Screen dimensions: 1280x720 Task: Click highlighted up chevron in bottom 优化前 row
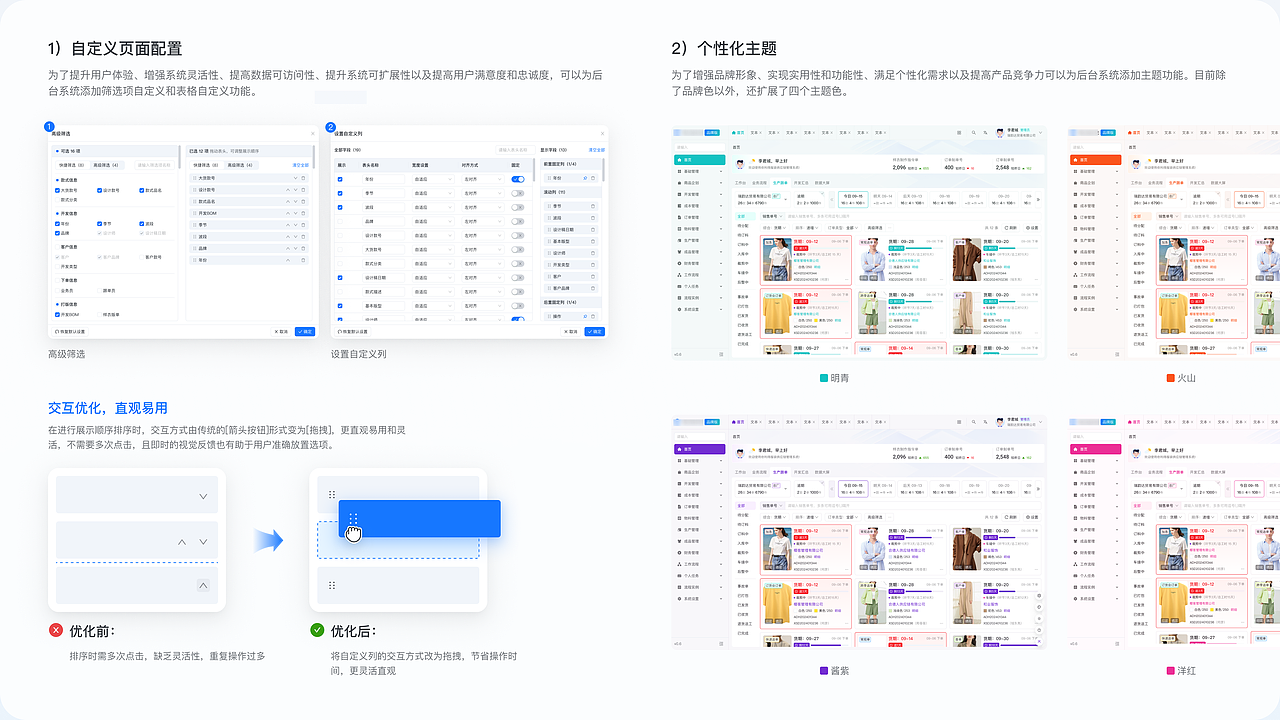pyautogui.click(x=203, y=586)
